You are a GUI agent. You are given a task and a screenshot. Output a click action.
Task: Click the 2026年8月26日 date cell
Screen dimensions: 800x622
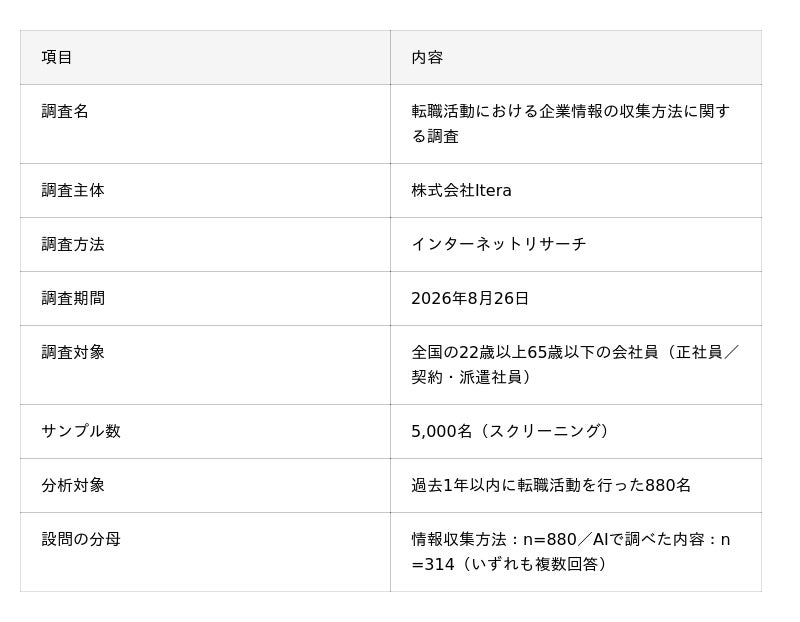coord(470,298)
